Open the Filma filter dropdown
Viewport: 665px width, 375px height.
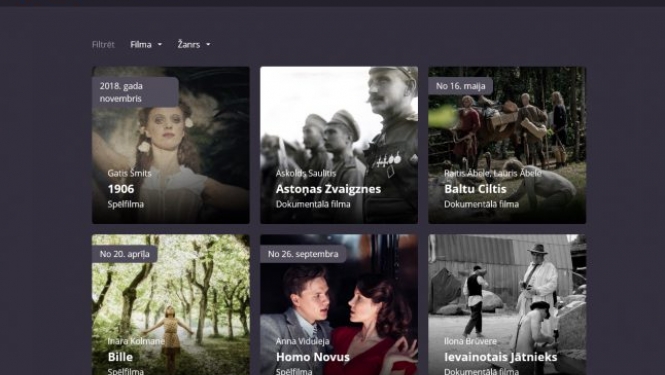coord(146,45)
